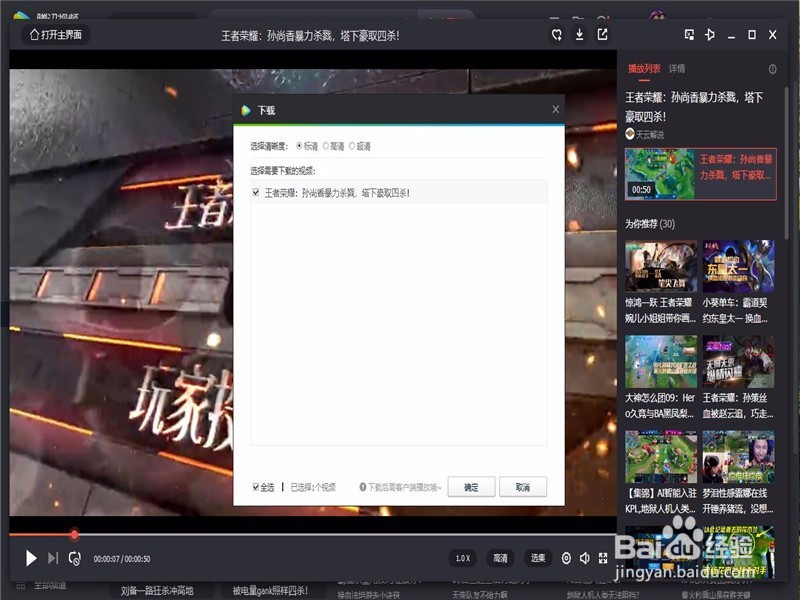This screenshot has height=600, width=800.
Task: Click the loop playback icon
Action: pos(74,559)
